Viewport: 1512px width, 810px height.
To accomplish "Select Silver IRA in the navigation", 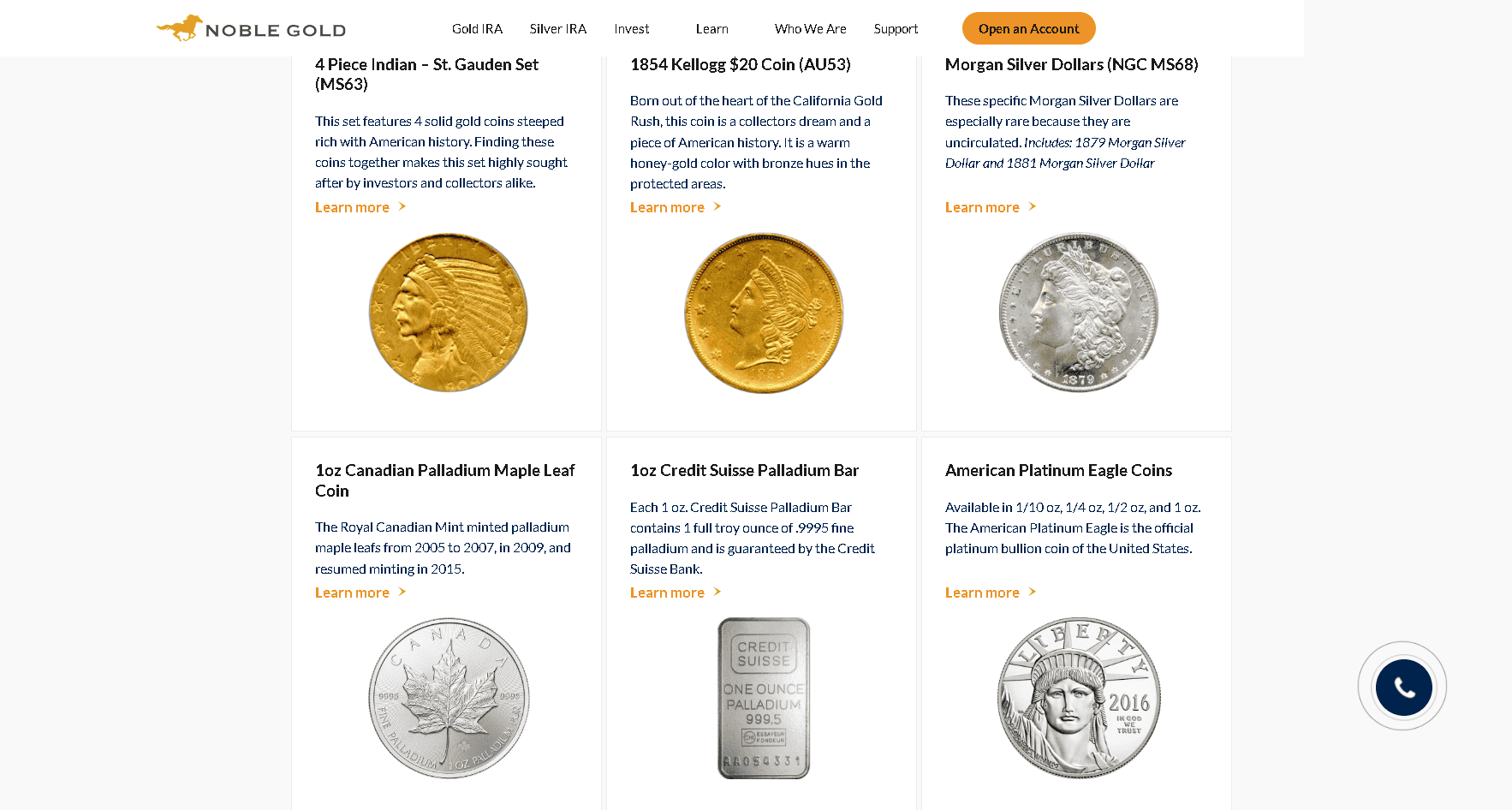I will tap(557, 28).
